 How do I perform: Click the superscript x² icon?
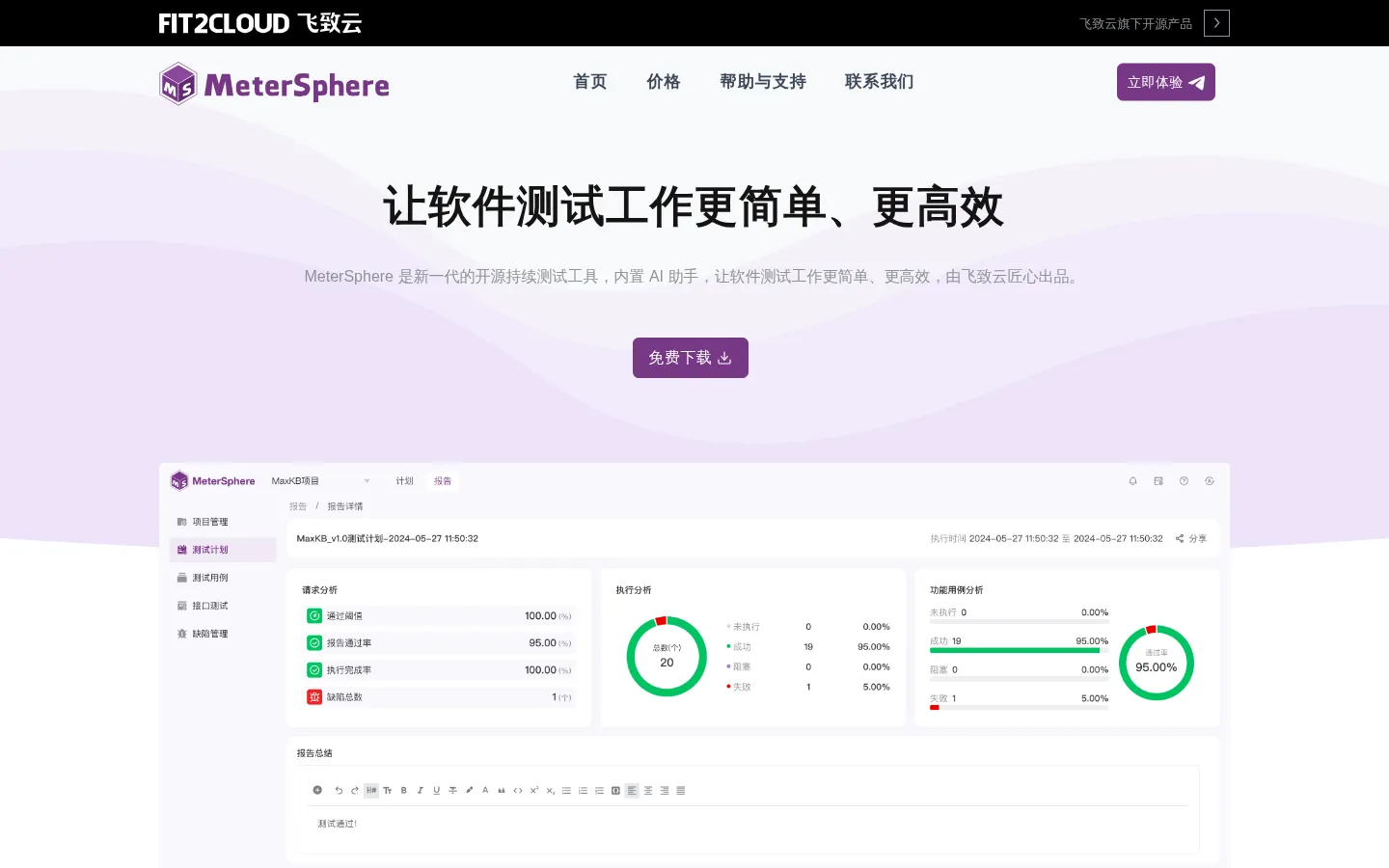coord(534,791)
